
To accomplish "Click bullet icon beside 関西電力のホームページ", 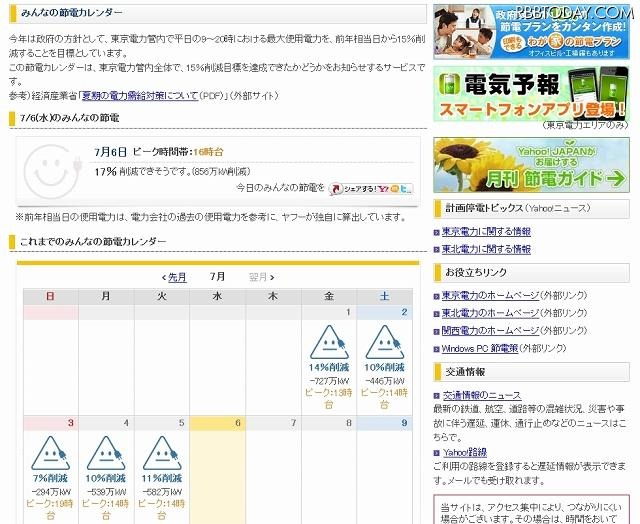I will [x=437, y=331].
